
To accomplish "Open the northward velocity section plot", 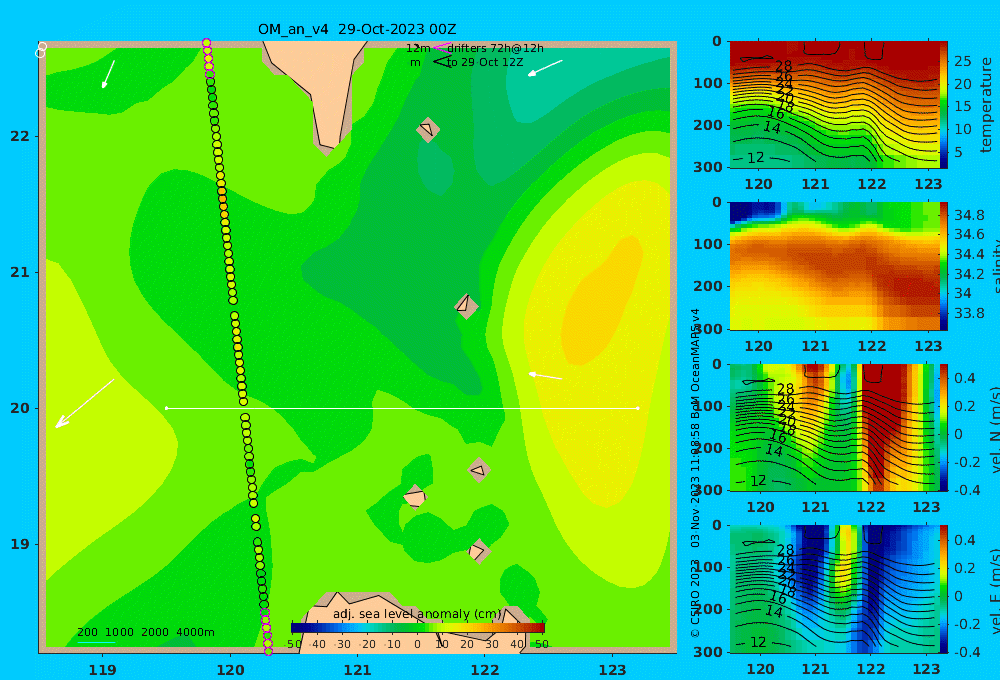I will [x=834, y=427].
